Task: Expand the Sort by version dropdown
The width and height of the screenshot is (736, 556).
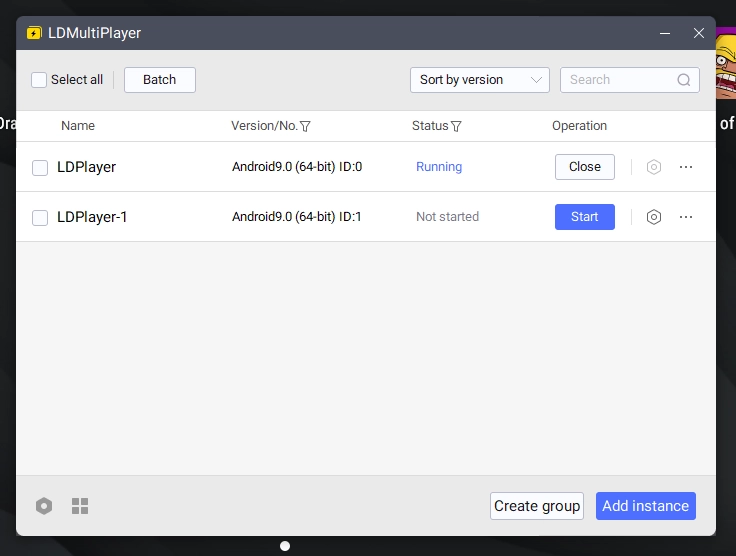Action: (x=480, y=80)
